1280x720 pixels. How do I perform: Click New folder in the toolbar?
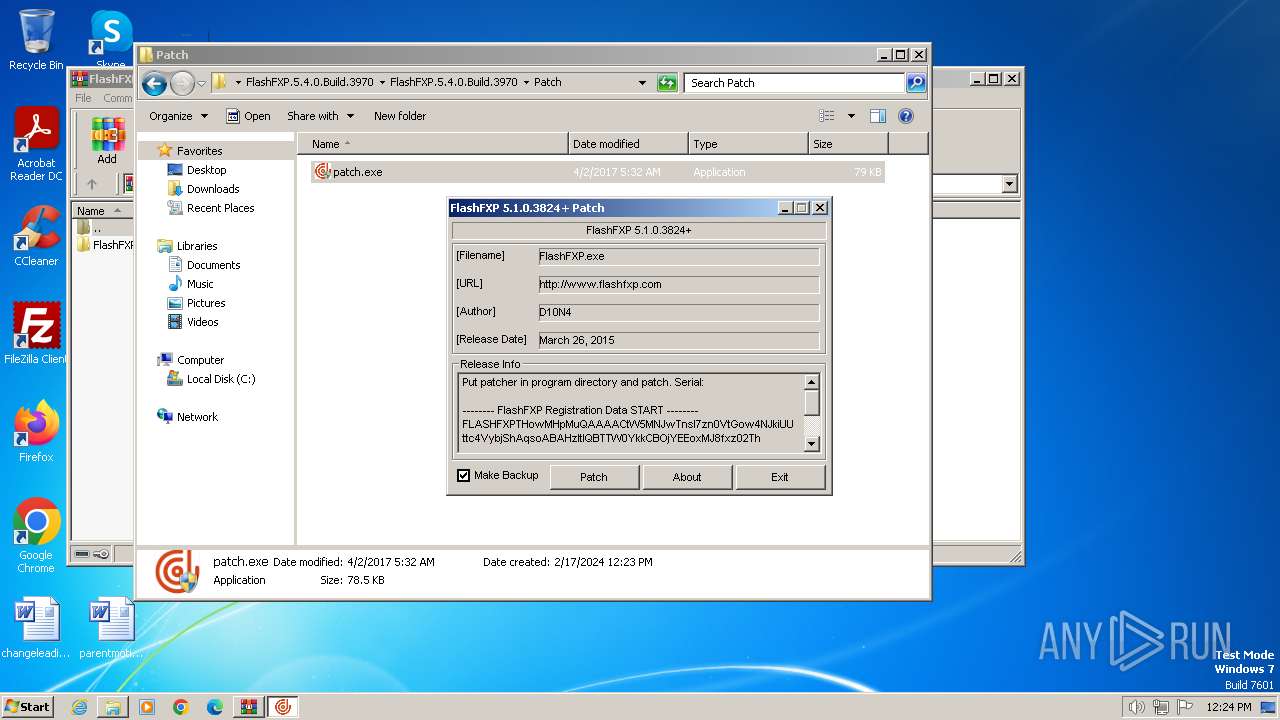(x=400, y=116)
